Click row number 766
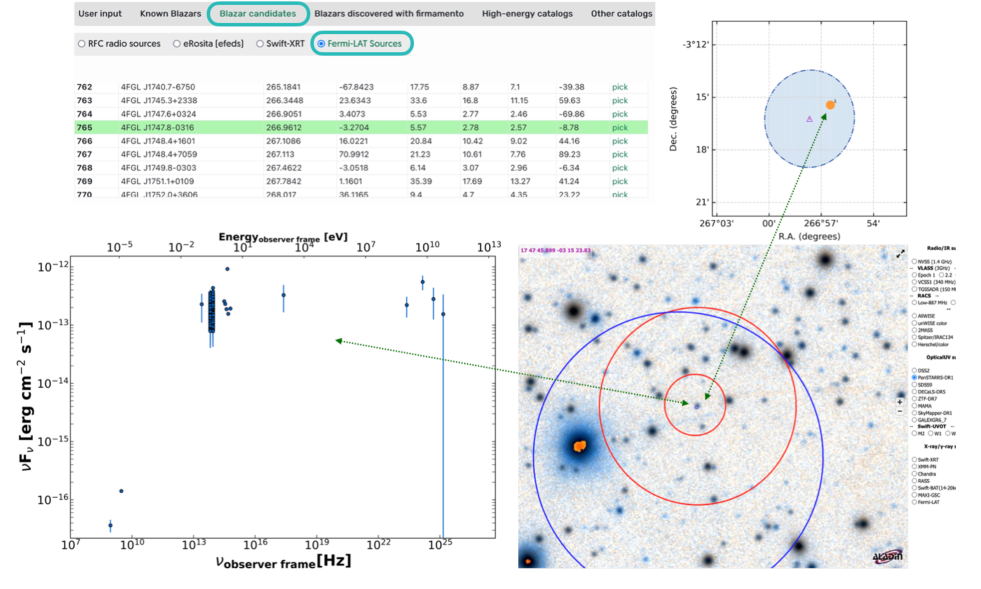Screen dimensions: 981x589 pyautogui.click(x=84, y=141)
